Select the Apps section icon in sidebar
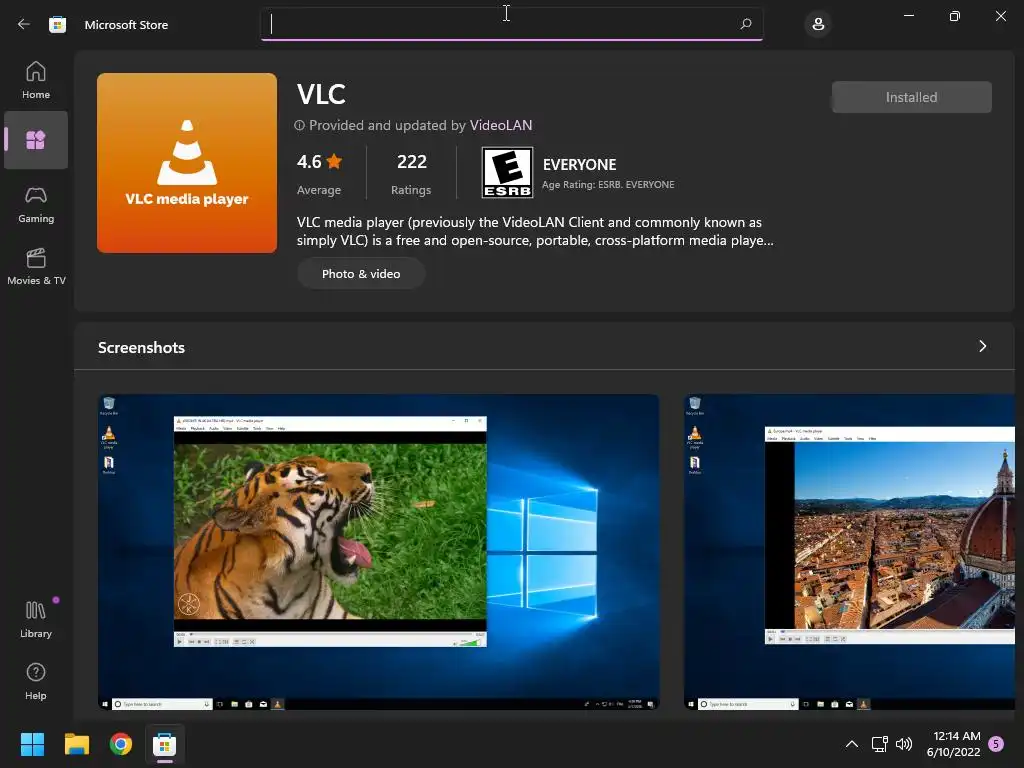The height and width of the screenshot is (768, 1024). click(36, 140)
